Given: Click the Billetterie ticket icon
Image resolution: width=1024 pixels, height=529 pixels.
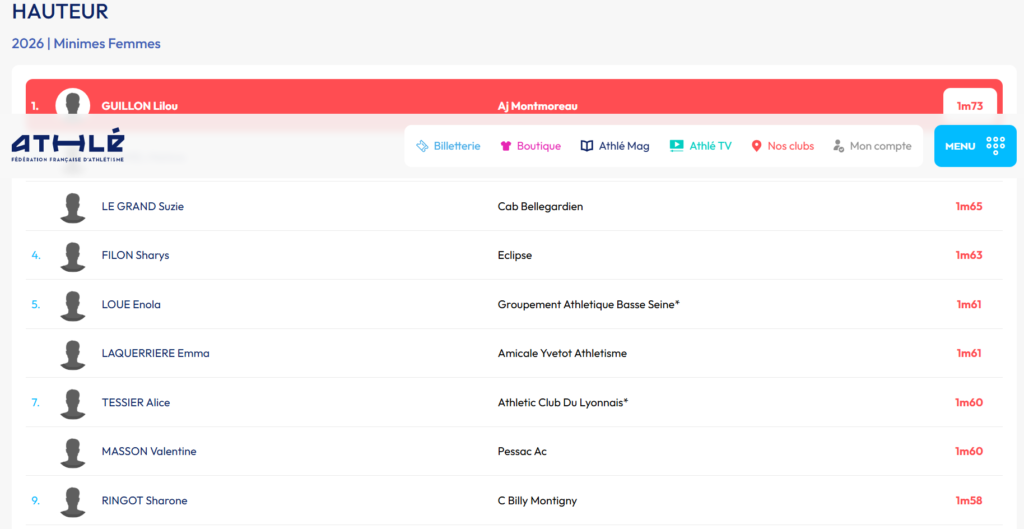Looking at the screenshot, I should point(422,146).
